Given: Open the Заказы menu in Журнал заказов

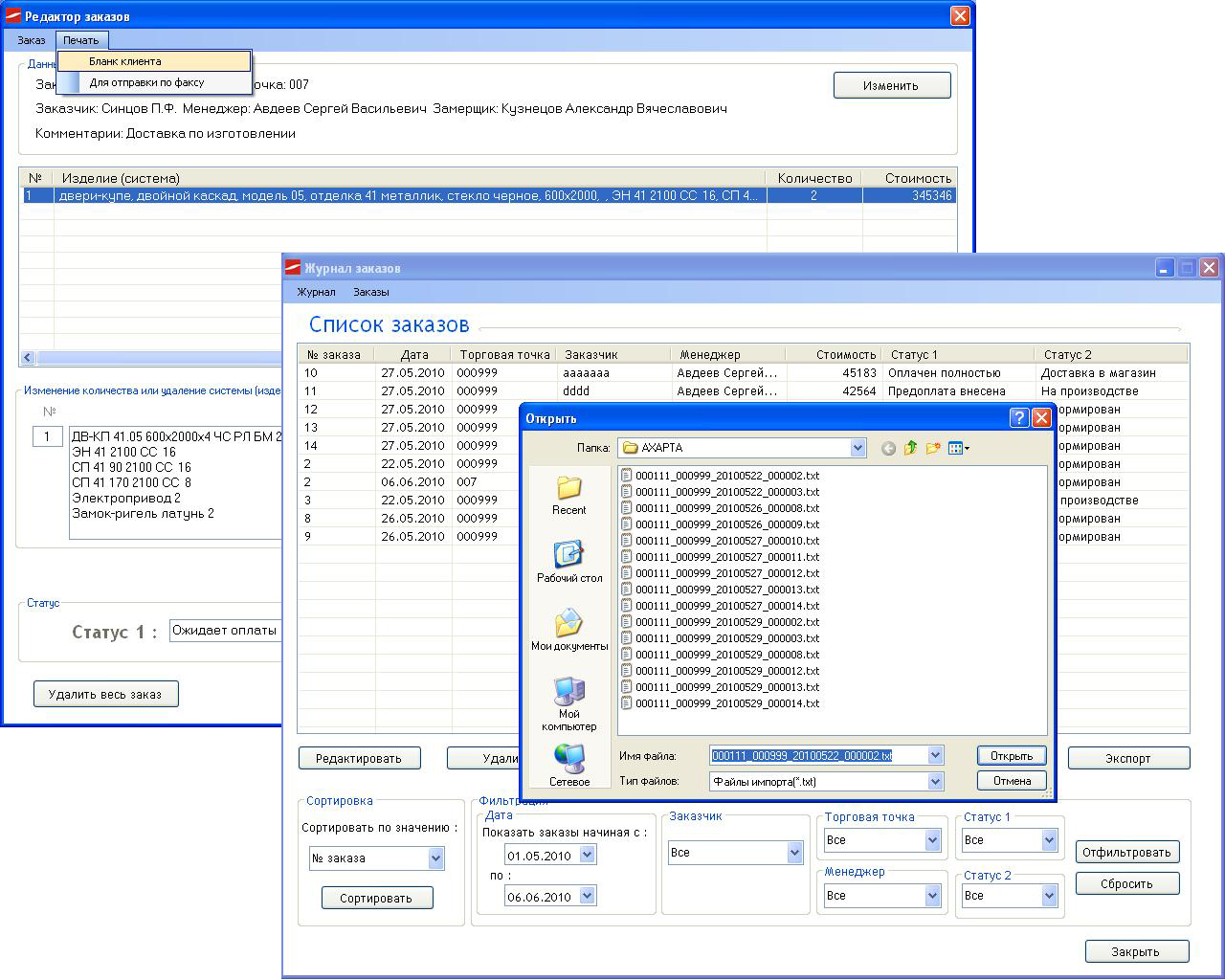Looking at the screenshot, I should click(x=370, y=292).
